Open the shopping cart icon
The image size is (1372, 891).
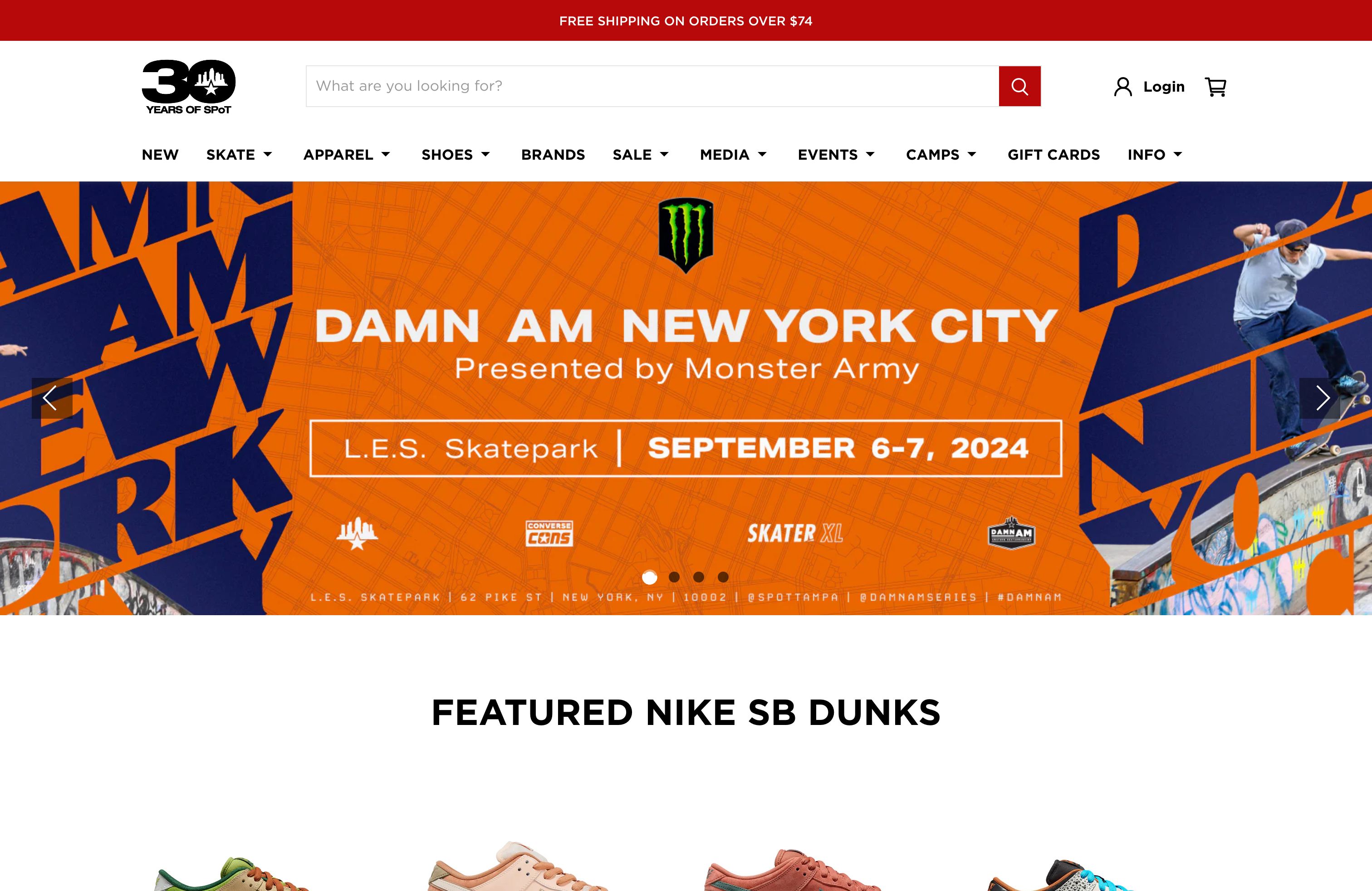coord(1215,87)
